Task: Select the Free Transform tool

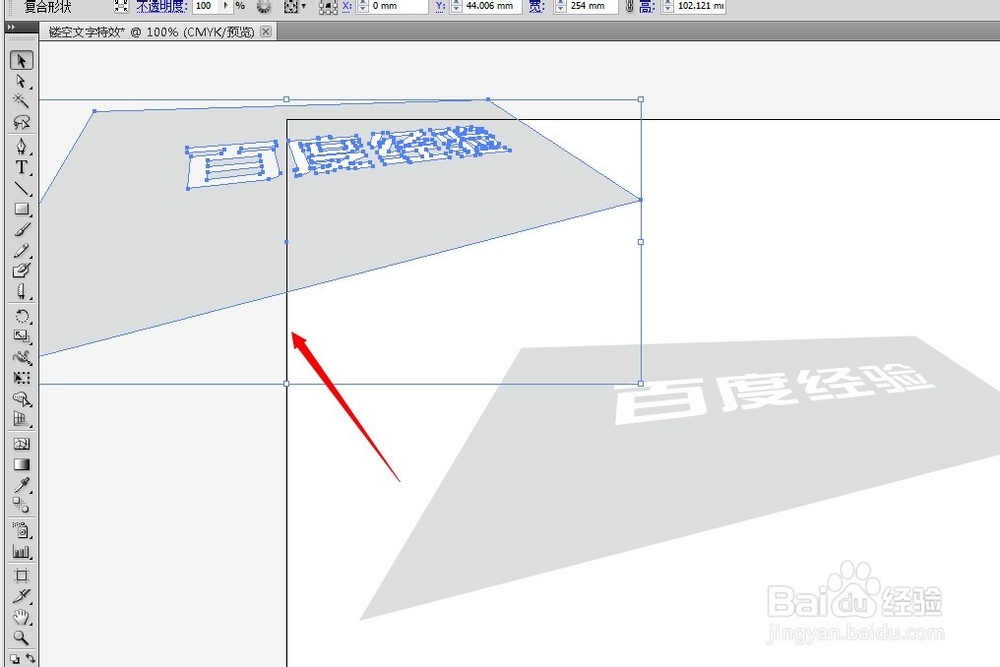Action: point(22,377)
